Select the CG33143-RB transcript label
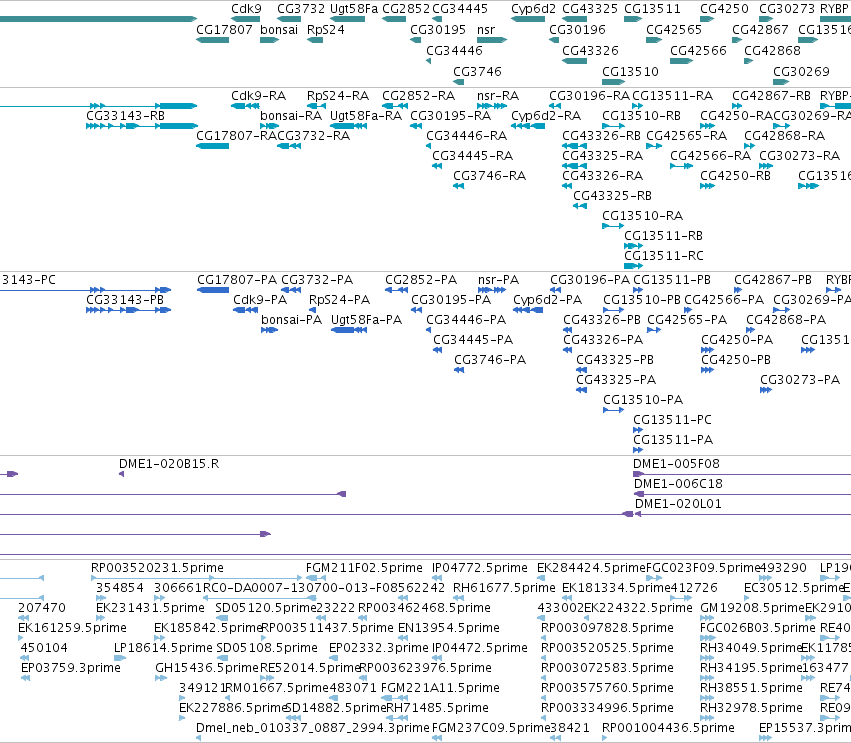This screenshot has height=743, width=851. click(x=125, y=116)
